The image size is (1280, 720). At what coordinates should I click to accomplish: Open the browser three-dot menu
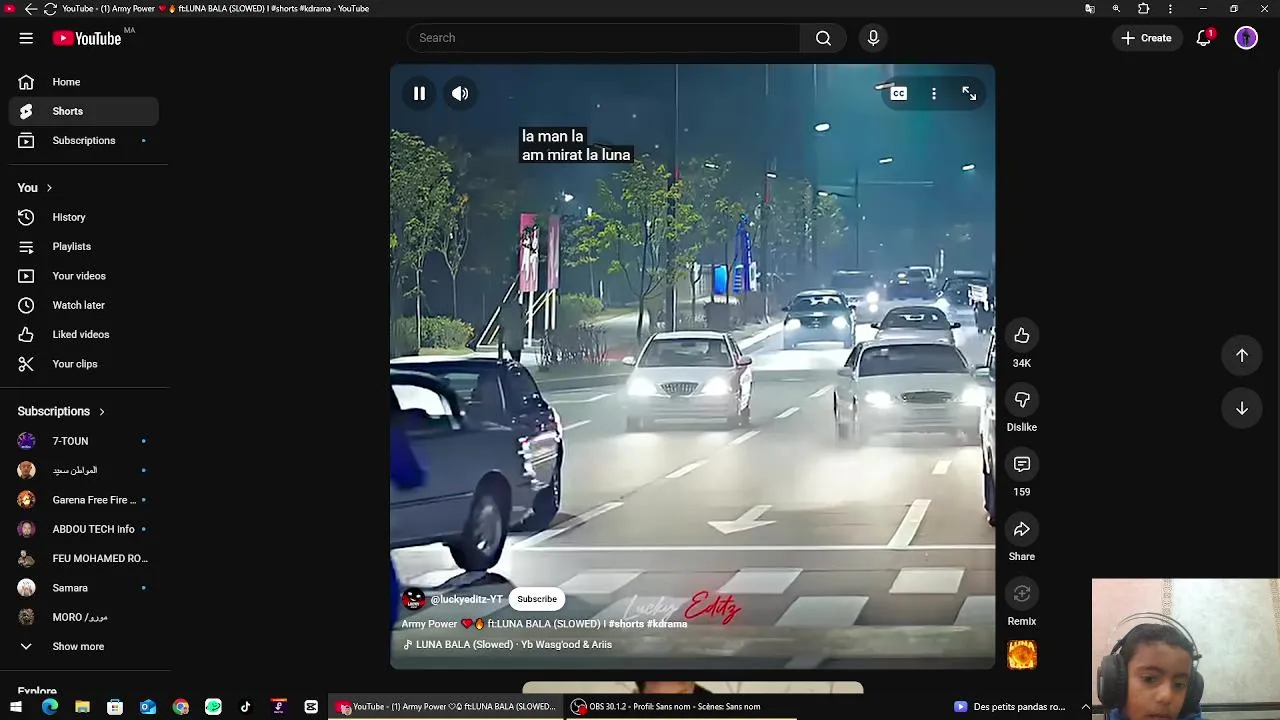(1170, 9)
